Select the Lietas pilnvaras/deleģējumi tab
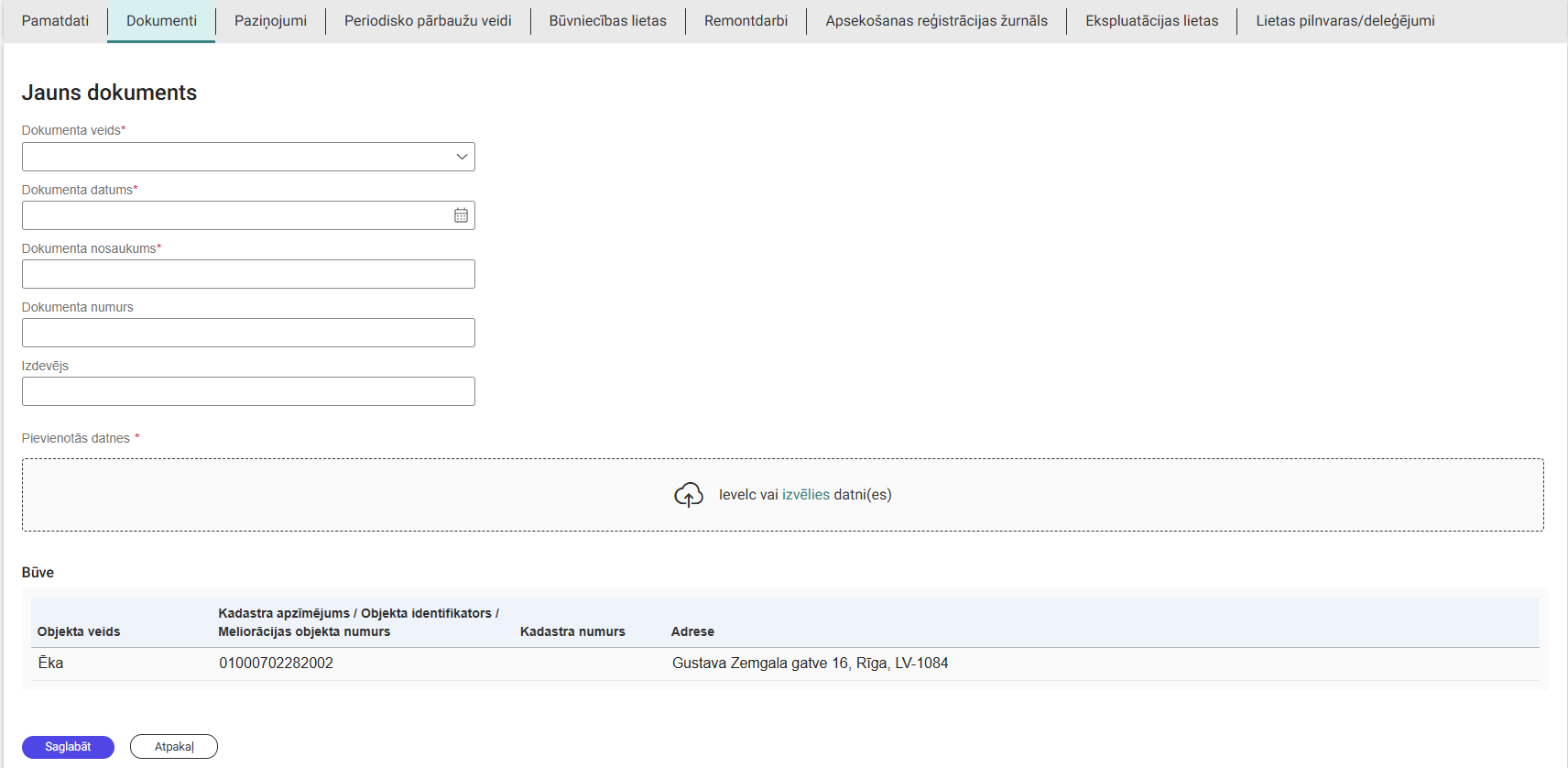 point(1345,21)
